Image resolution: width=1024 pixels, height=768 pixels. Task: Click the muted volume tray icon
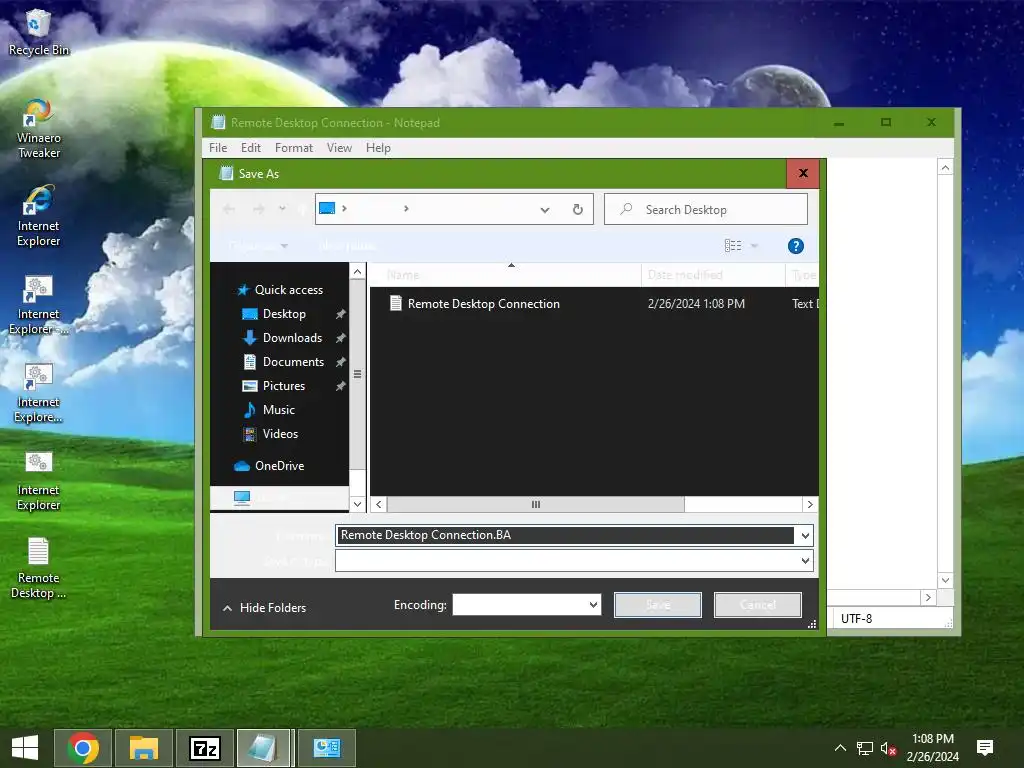pyautogui.click(x=888, y=748)
